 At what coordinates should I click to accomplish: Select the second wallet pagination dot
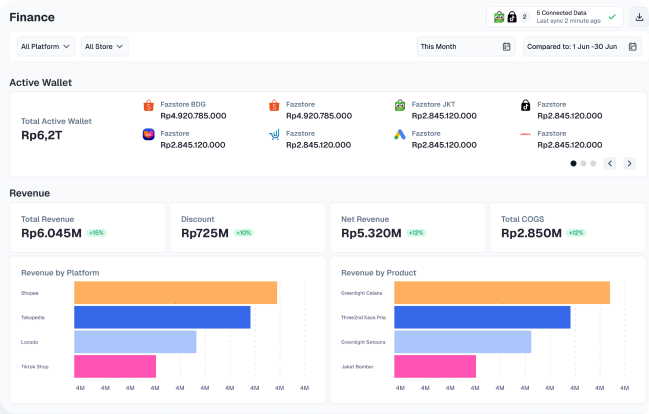(583, 163)
